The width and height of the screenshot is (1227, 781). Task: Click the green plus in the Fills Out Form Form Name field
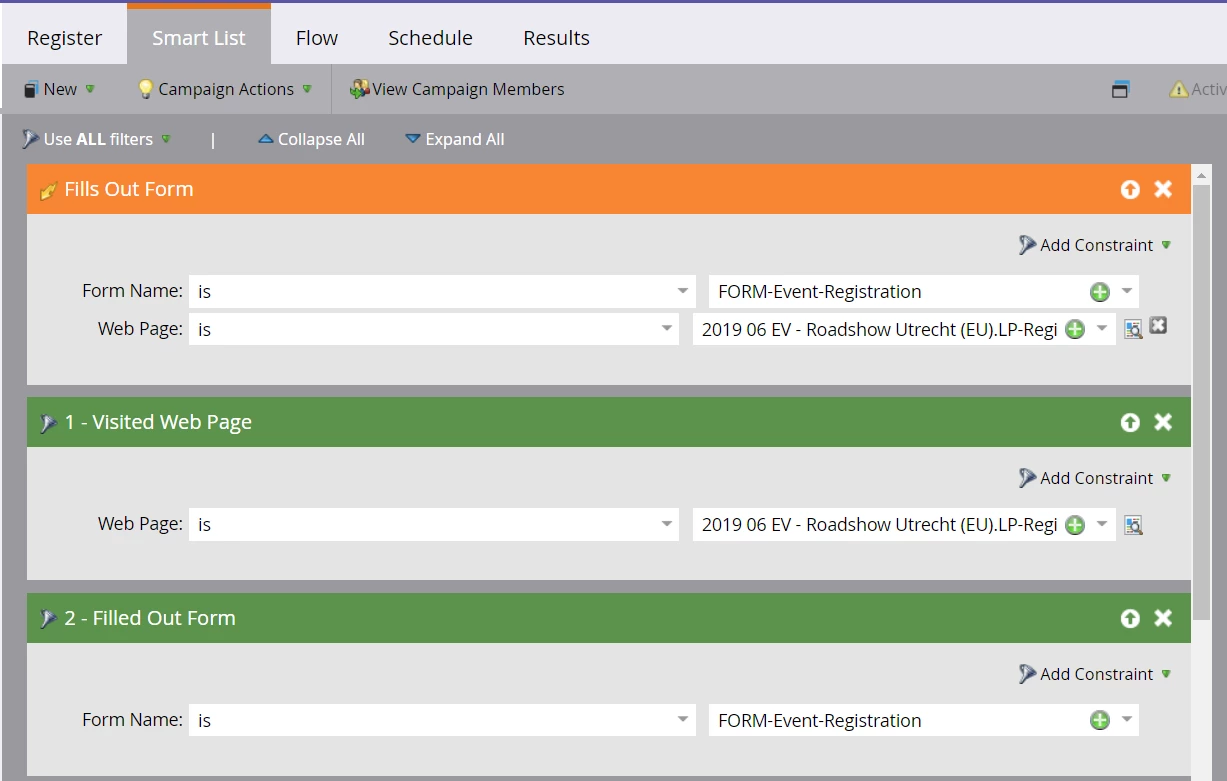click(1100, 292)
